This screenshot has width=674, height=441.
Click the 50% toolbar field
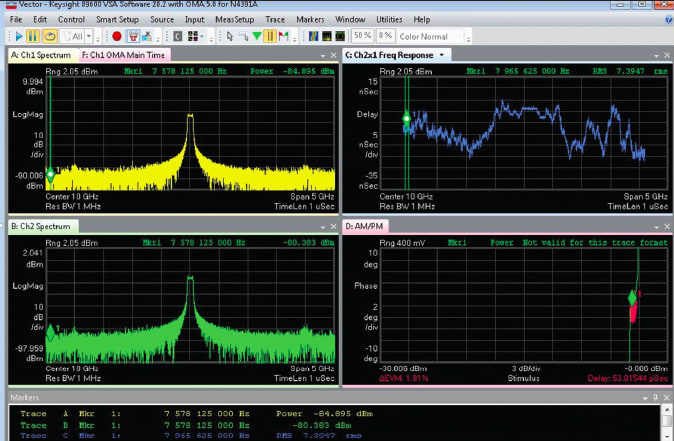[x=362, y=36]
